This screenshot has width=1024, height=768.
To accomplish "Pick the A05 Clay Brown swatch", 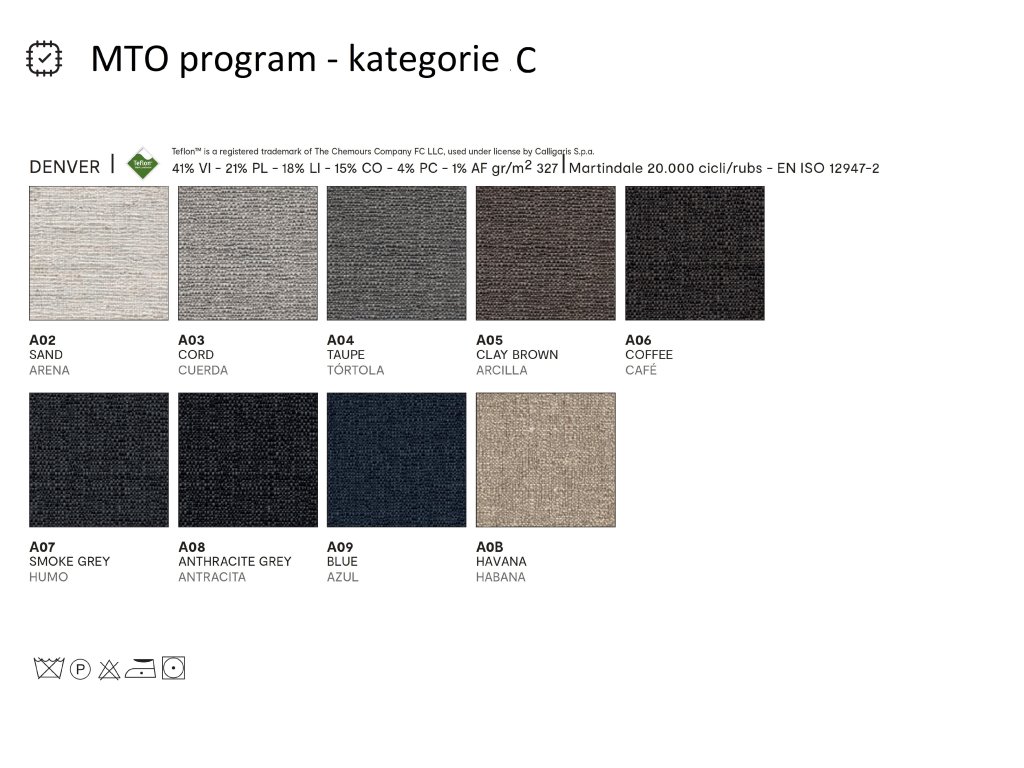I will click(x=545, y=253).
